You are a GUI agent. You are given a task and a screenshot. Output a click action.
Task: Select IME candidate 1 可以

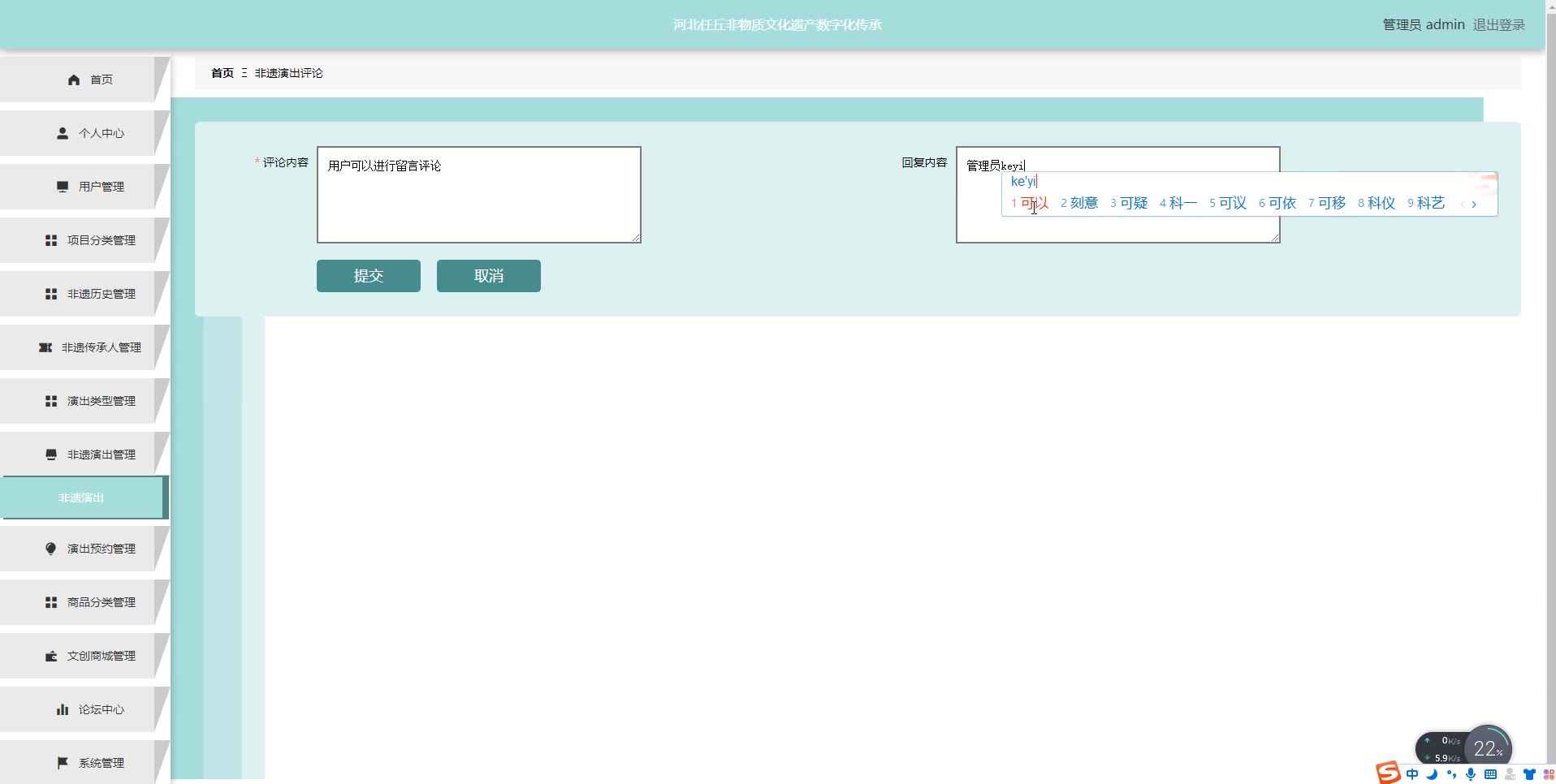pyautogui.click(x=1030, y=203)
